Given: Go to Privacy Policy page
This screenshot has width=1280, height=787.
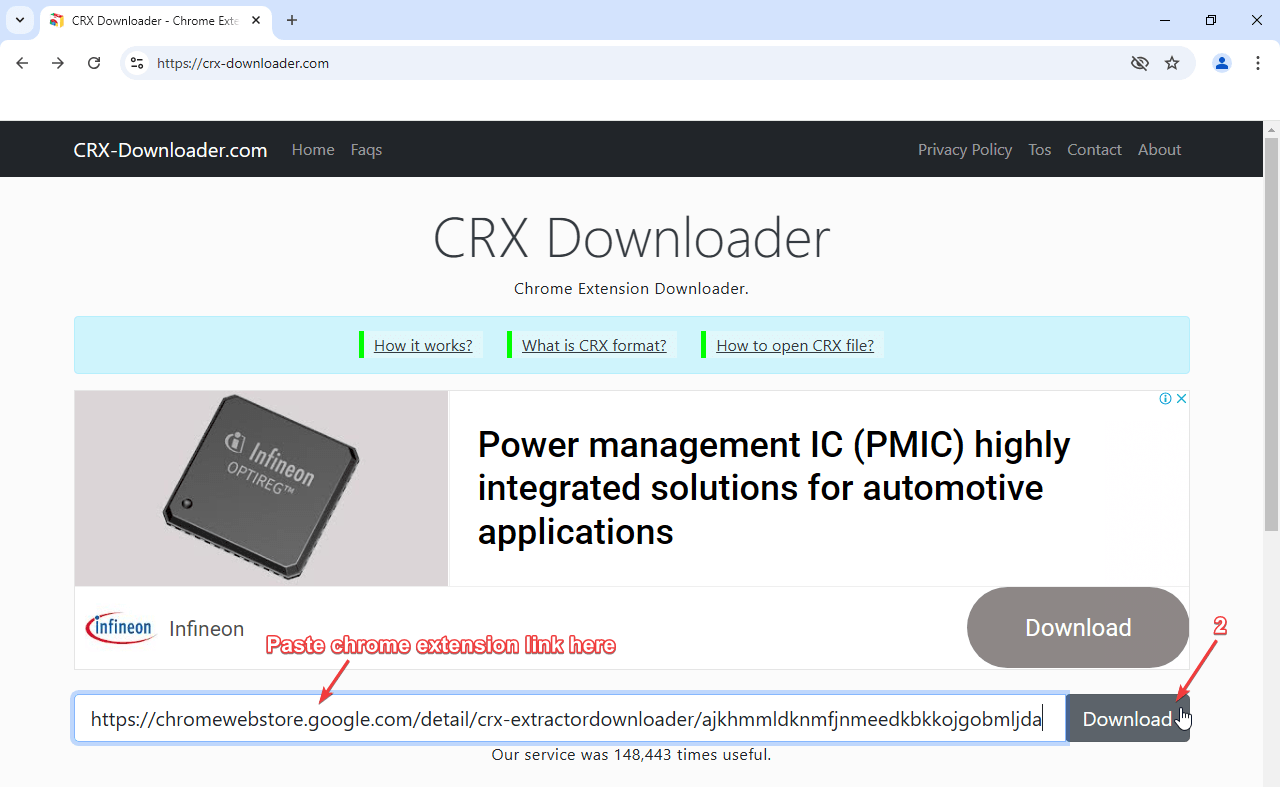Looking at the screenshot, I should (964, 150).
